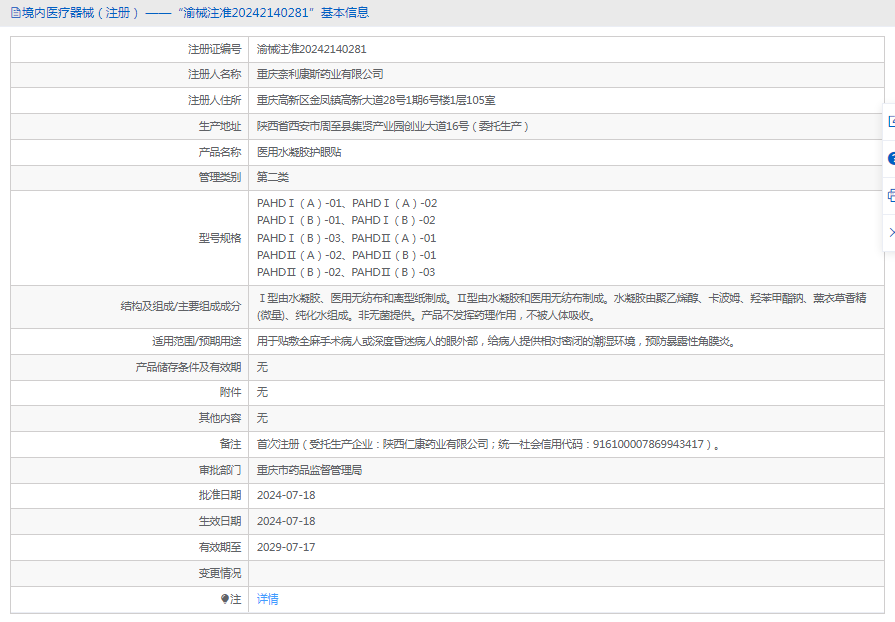Screen dimensions: 895x622
Task: Click registration number value 渝械注准20242140281
Action: [x=311, y=48]
